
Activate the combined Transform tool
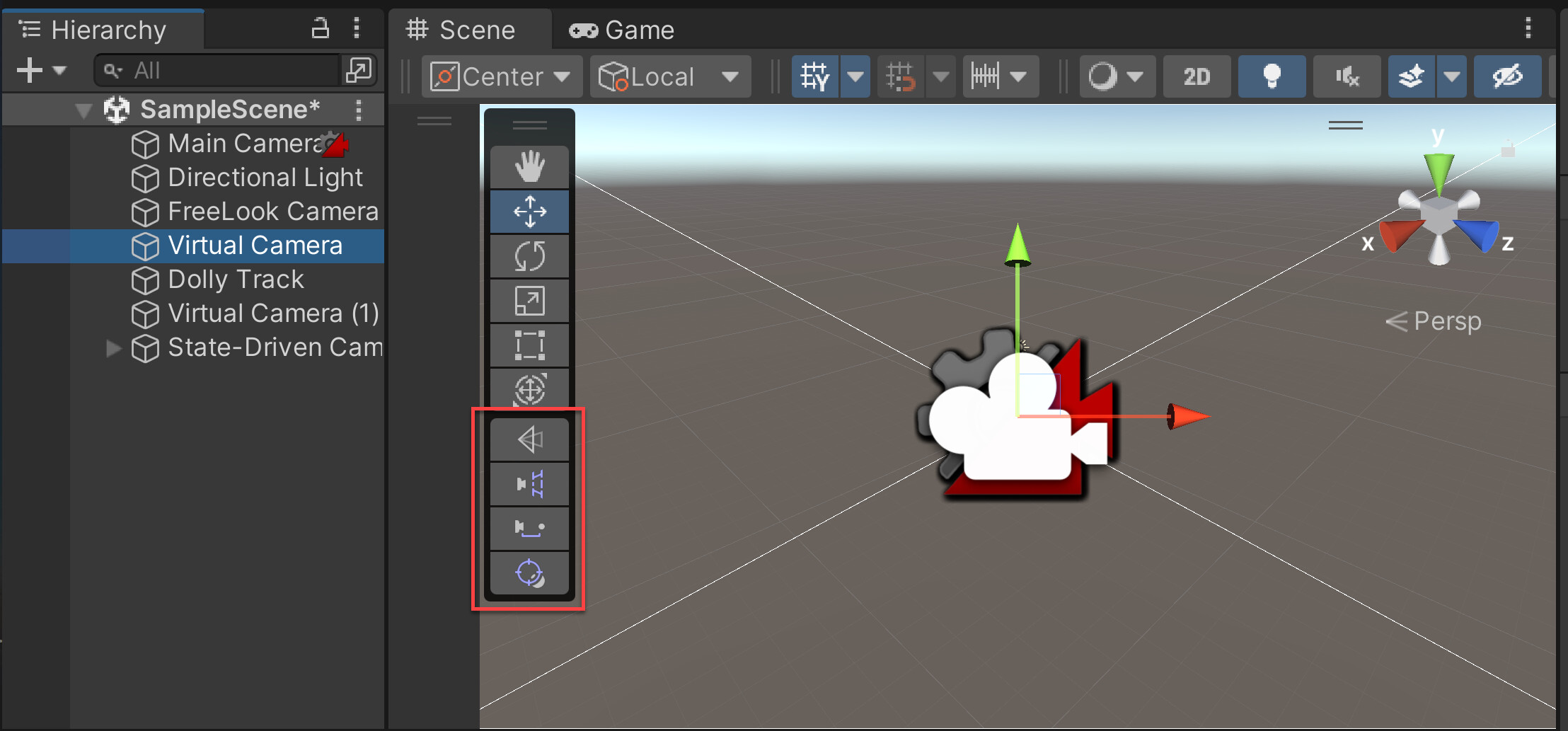coord(529,389)
